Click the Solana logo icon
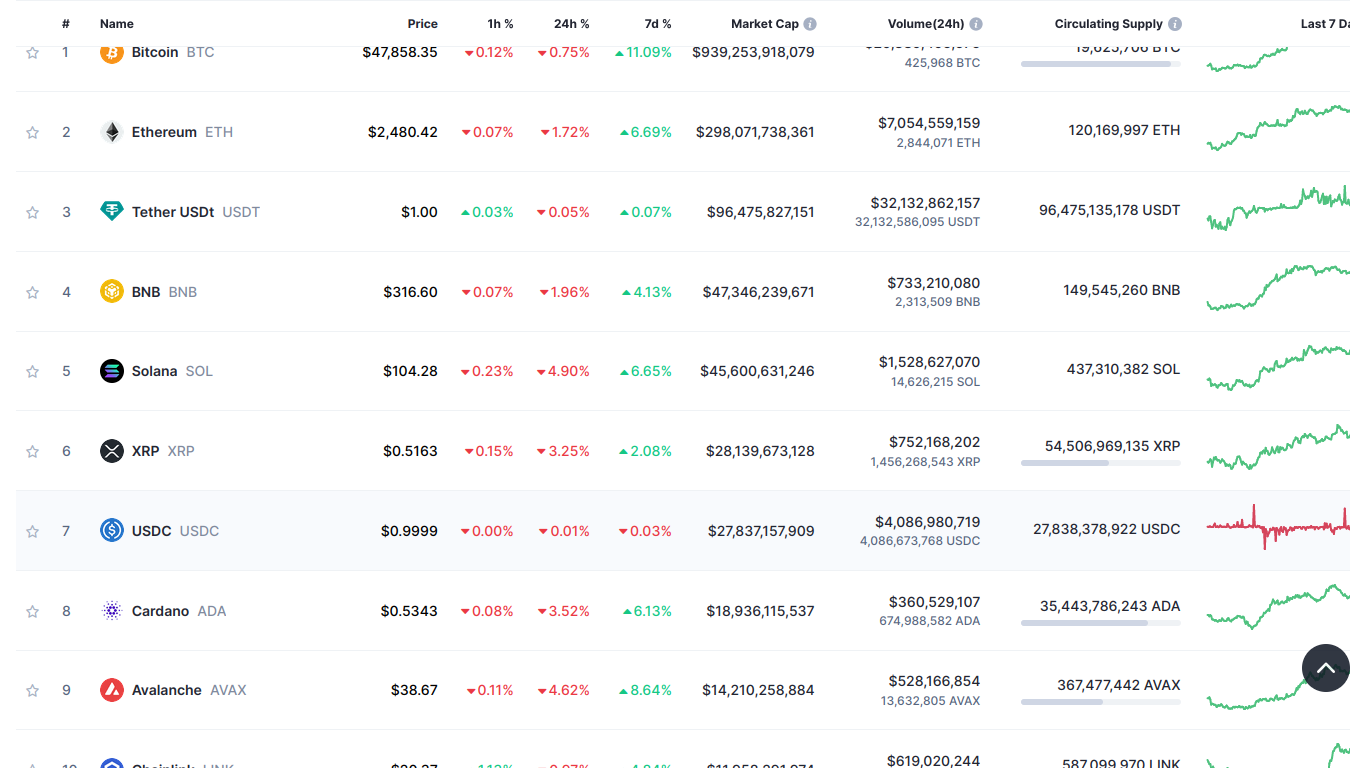This screenshot has height=768, width=1366. tap(112, 371)
